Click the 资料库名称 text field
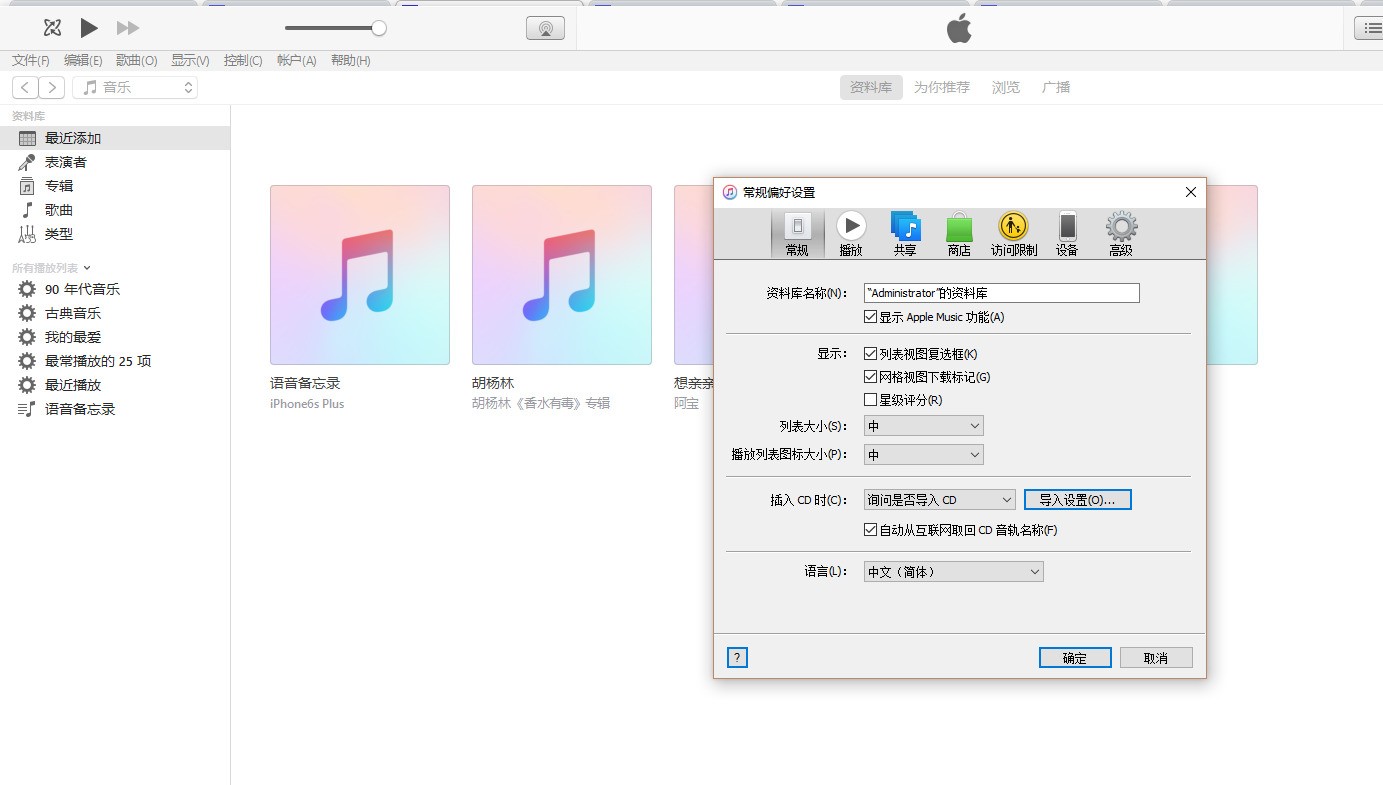The image size is (1383, 785). pyautogui.click(x=1002, y=293)
